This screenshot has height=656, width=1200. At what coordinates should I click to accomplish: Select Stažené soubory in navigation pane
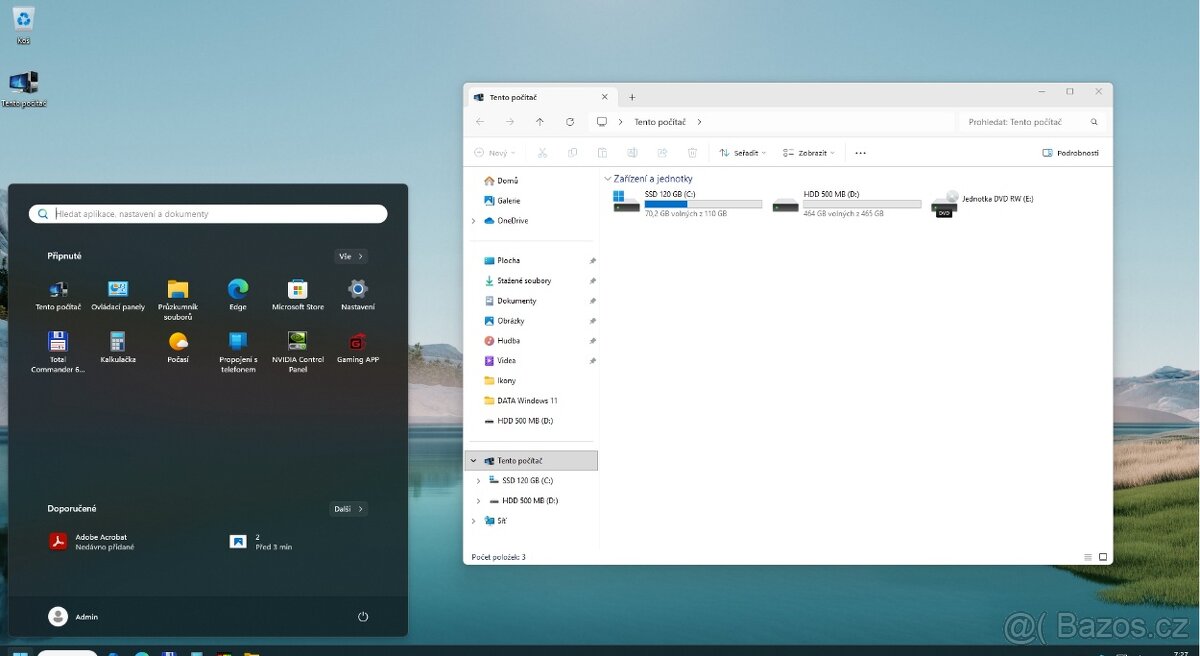(523, 281)
